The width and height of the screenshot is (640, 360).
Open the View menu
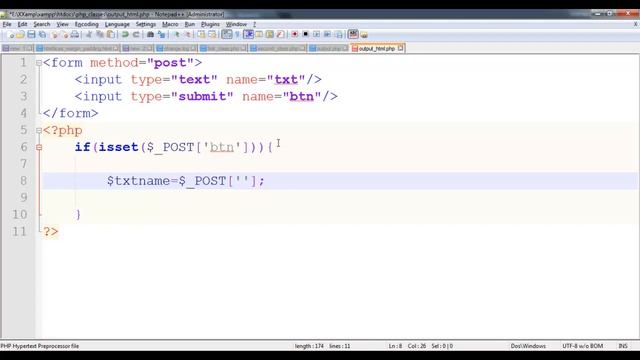(x=62, y=24)
